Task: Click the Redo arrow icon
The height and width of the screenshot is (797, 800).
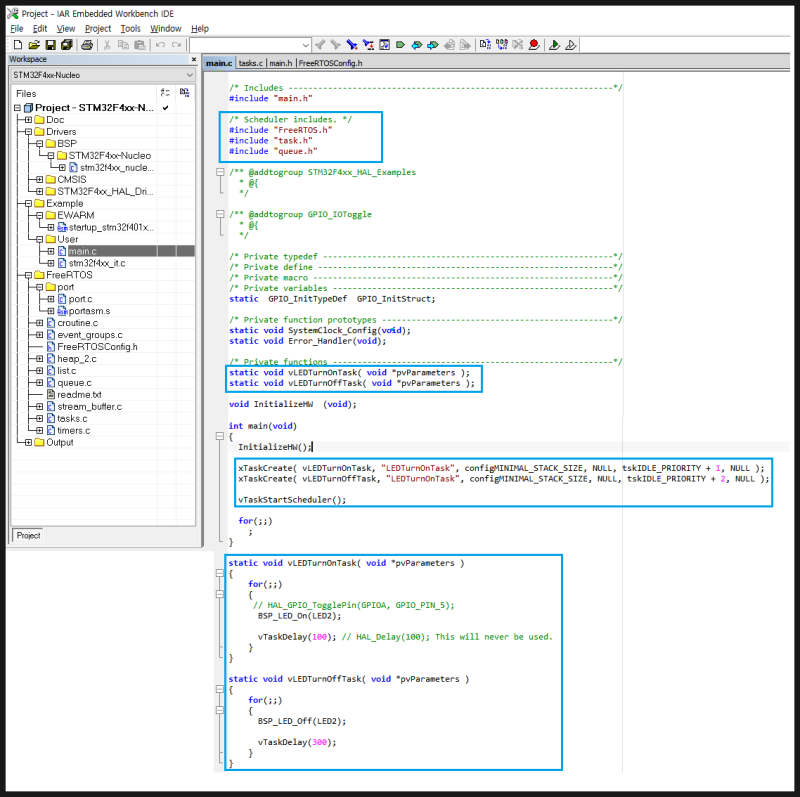Action: tap(177, 45)
